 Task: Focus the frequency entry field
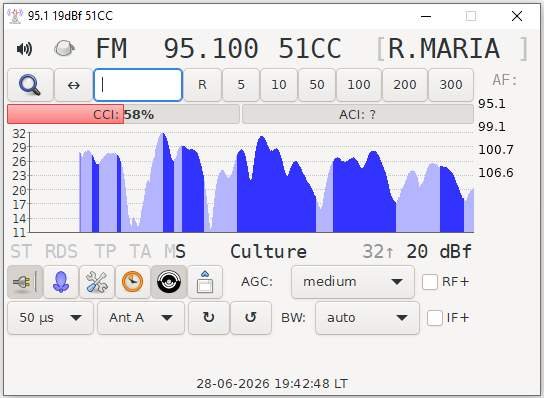tap(138, 85)
